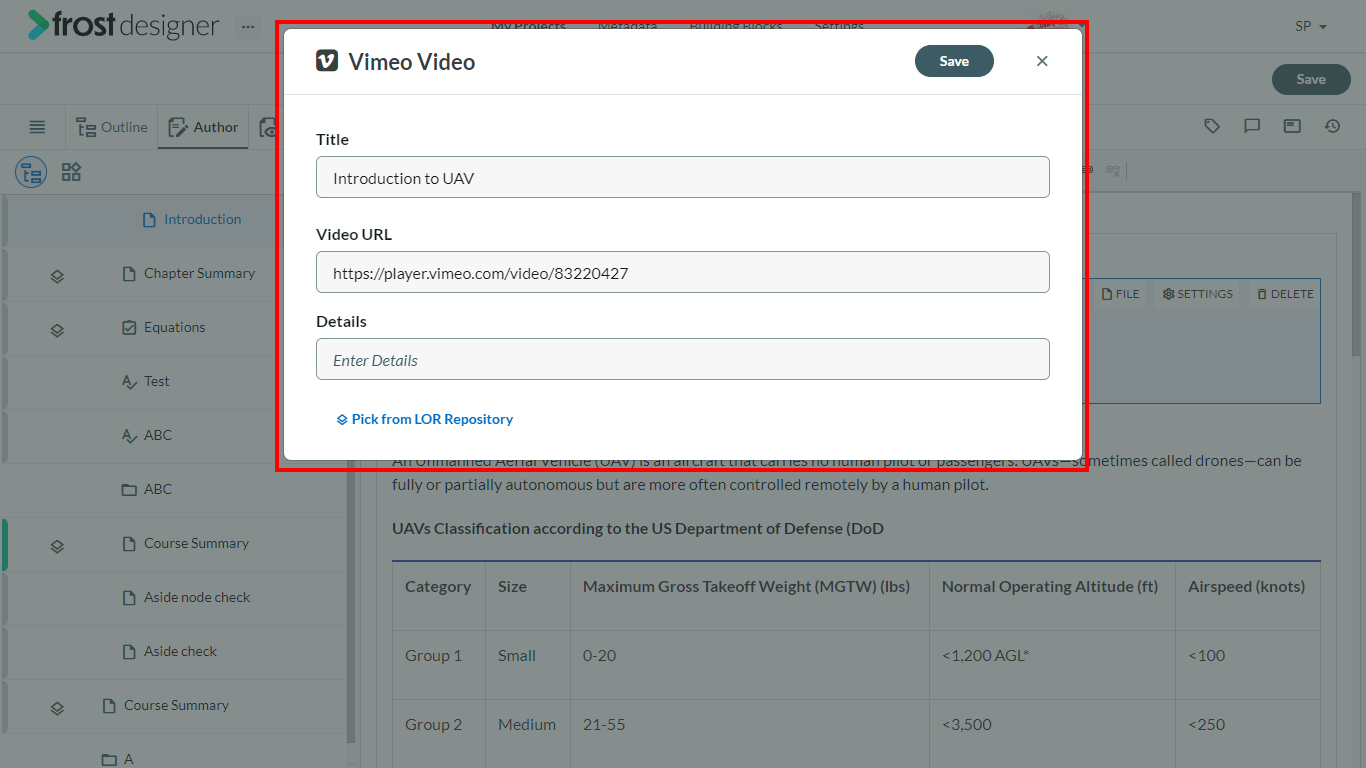The width and height of the screenshot is (1366, 768).
Task: Click the page icon of Aside check
Action: 129,651
